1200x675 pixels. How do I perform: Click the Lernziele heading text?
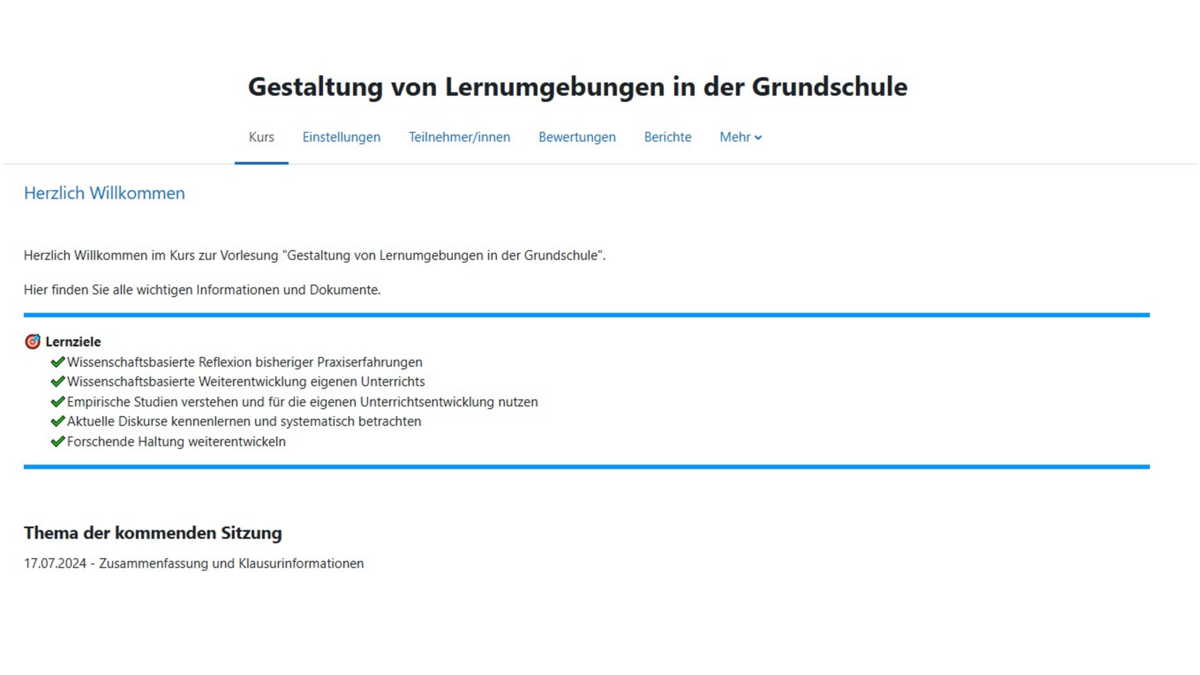pos(73,342)
